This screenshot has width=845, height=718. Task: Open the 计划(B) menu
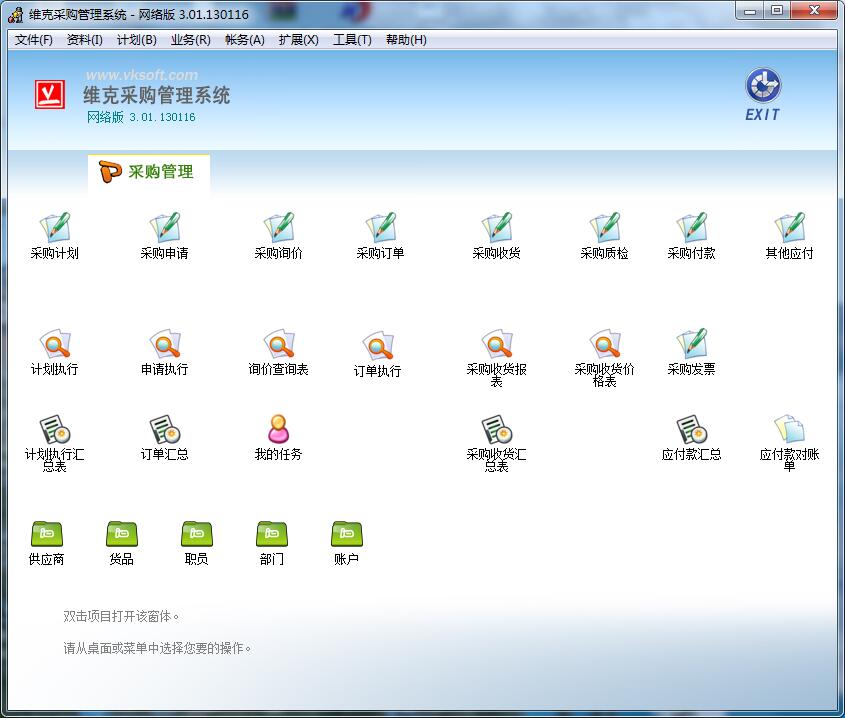[137, 40]
